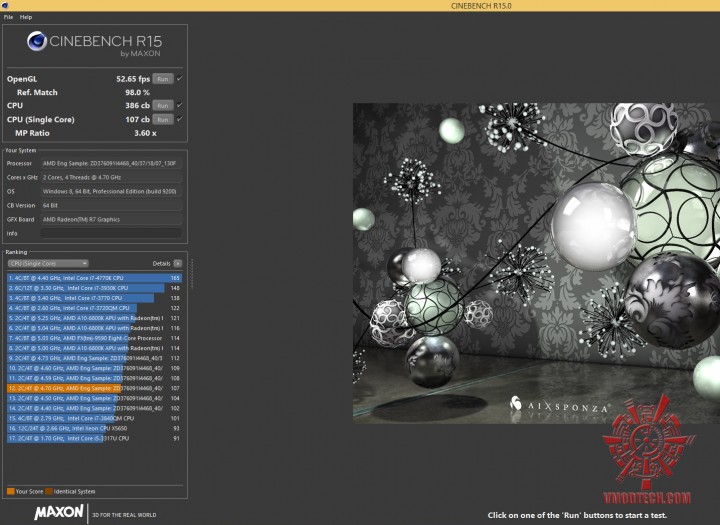The image size is (720, 525).
Task: Run the CPU benchmark test
Action: coord(163,106)
